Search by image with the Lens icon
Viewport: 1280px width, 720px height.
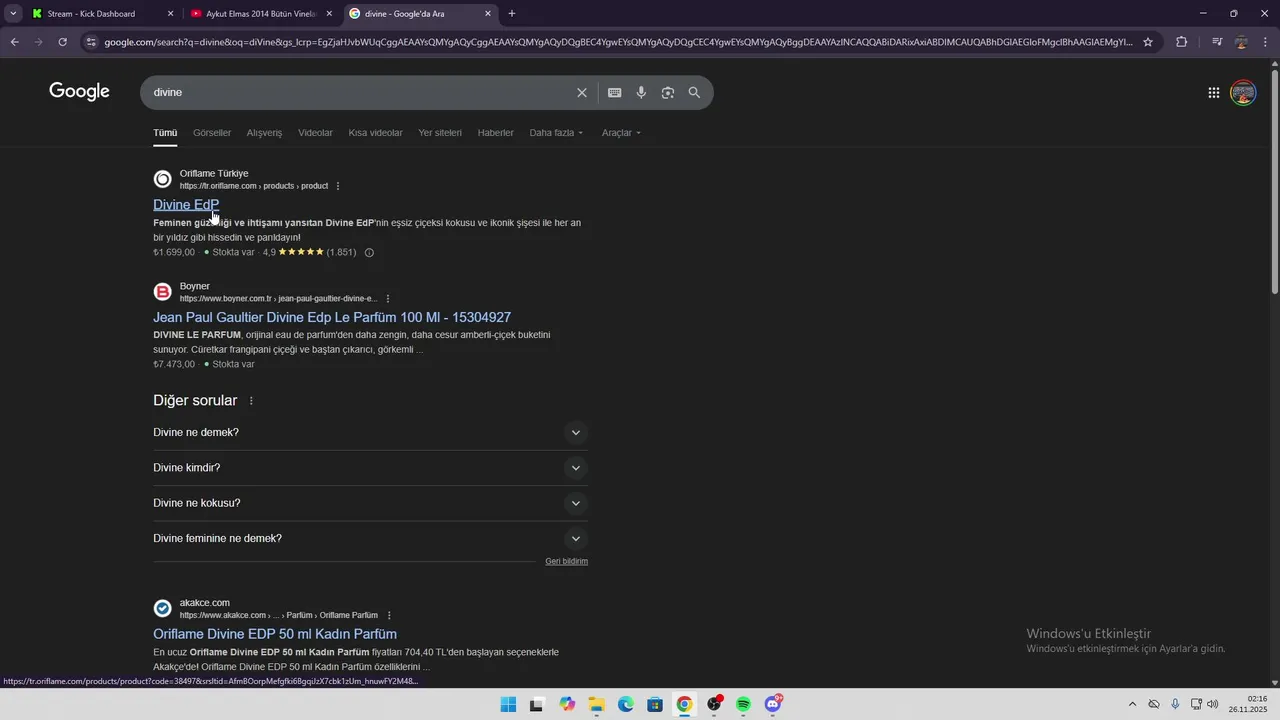point(668,92)
